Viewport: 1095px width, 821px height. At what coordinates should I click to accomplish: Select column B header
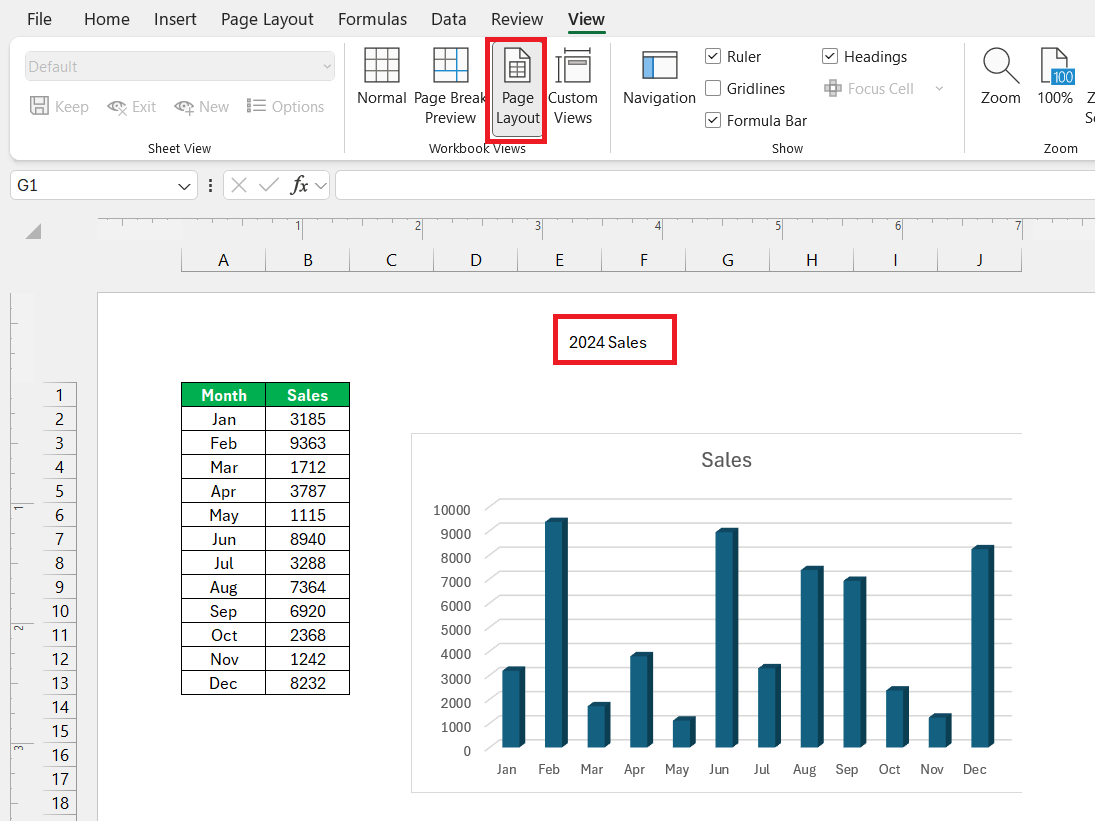point(307,260)
